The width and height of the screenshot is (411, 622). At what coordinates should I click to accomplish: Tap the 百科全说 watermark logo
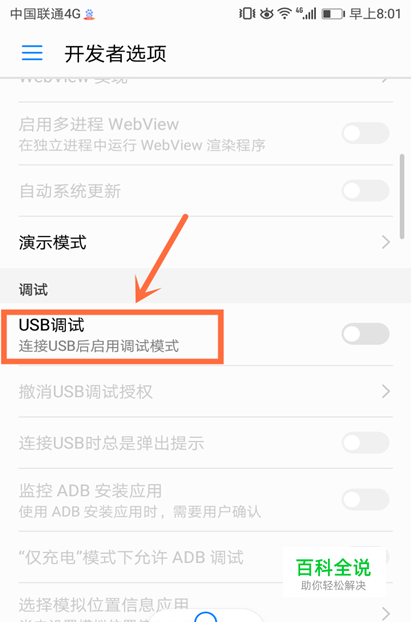click(x=334, y=573)
